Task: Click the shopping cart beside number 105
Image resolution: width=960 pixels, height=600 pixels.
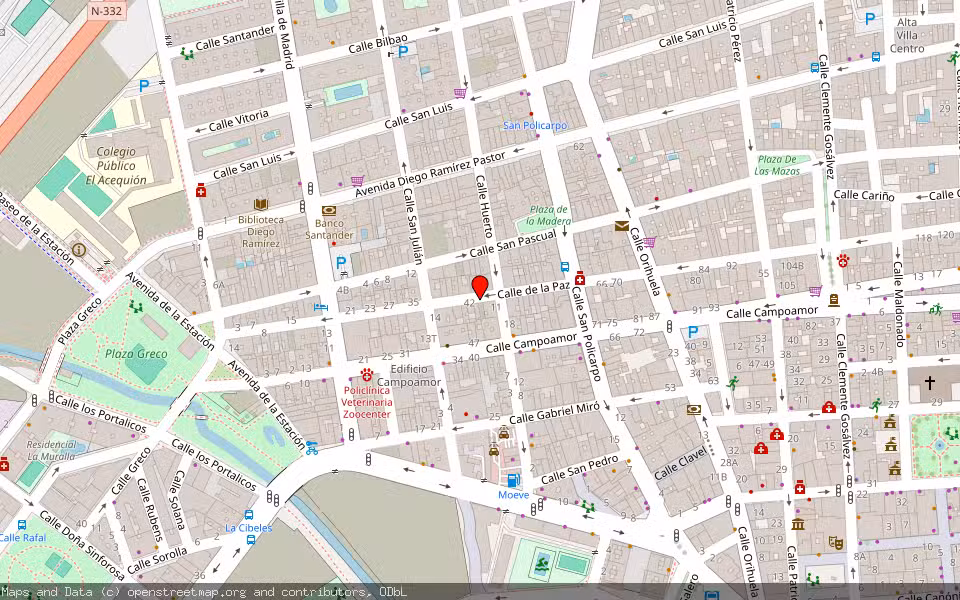Action: (x=815, y=291)
